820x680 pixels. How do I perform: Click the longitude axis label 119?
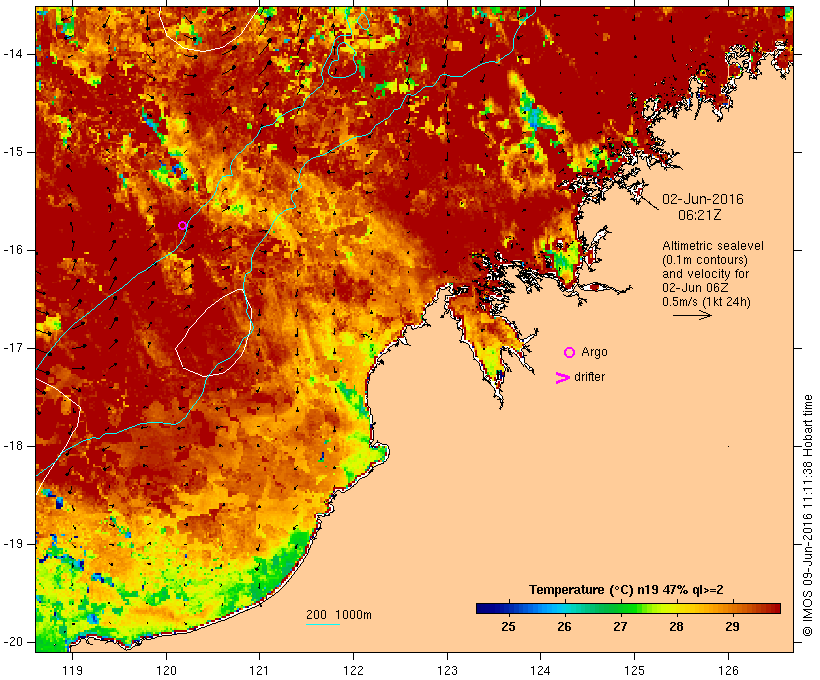[72, 671]
